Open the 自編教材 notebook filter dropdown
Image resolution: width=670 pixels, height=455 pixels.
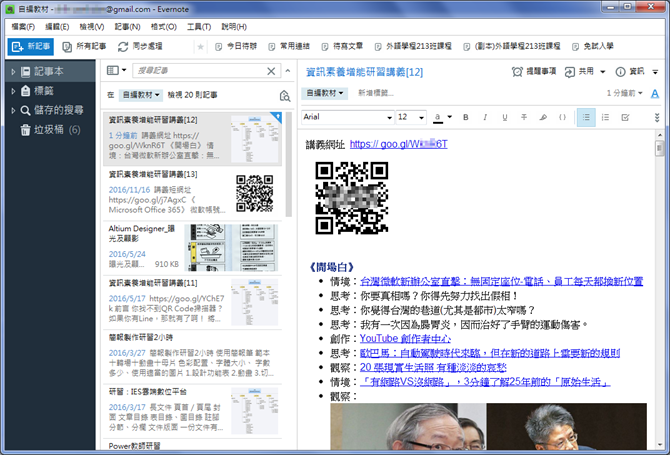pos(141,95)
